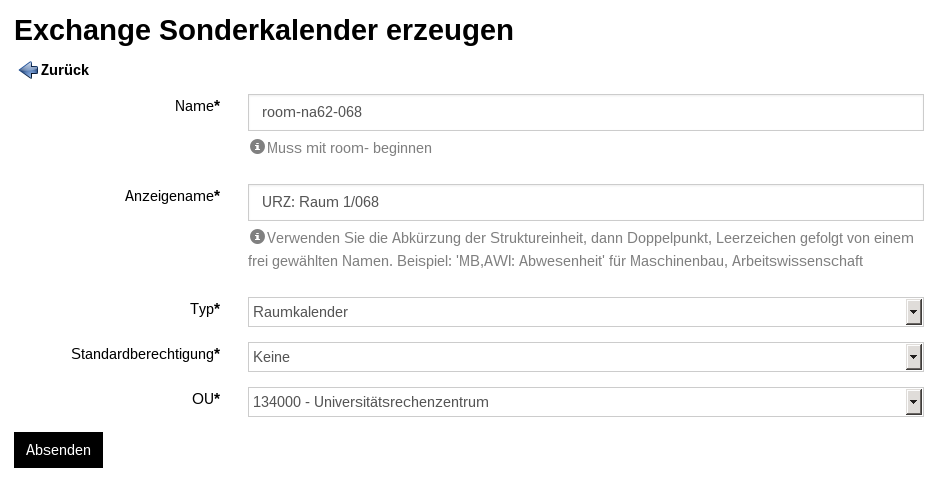Click the blue back arrow icon
Screen dimensions: 939x493
tap(28, 70)
